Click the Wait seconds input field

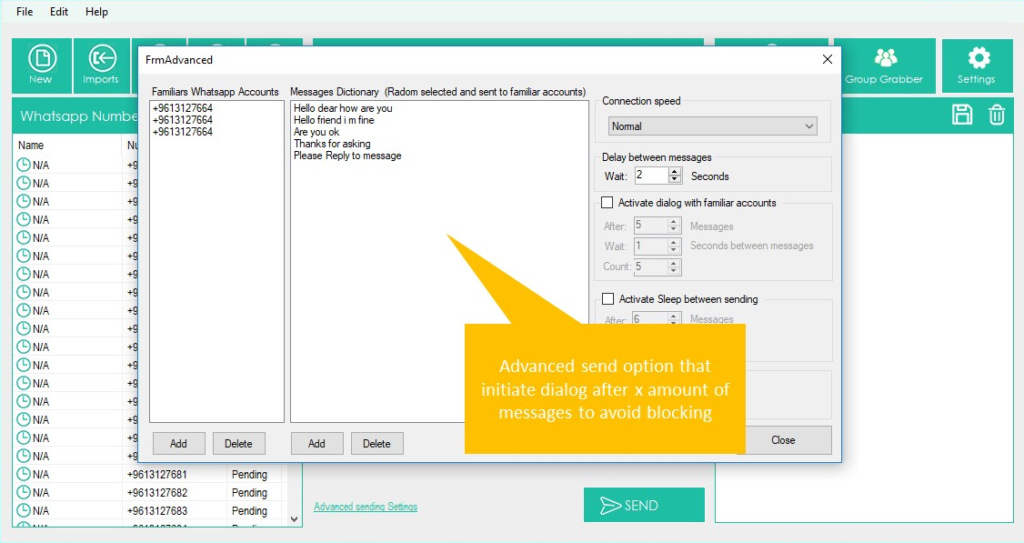click(650, 176)
